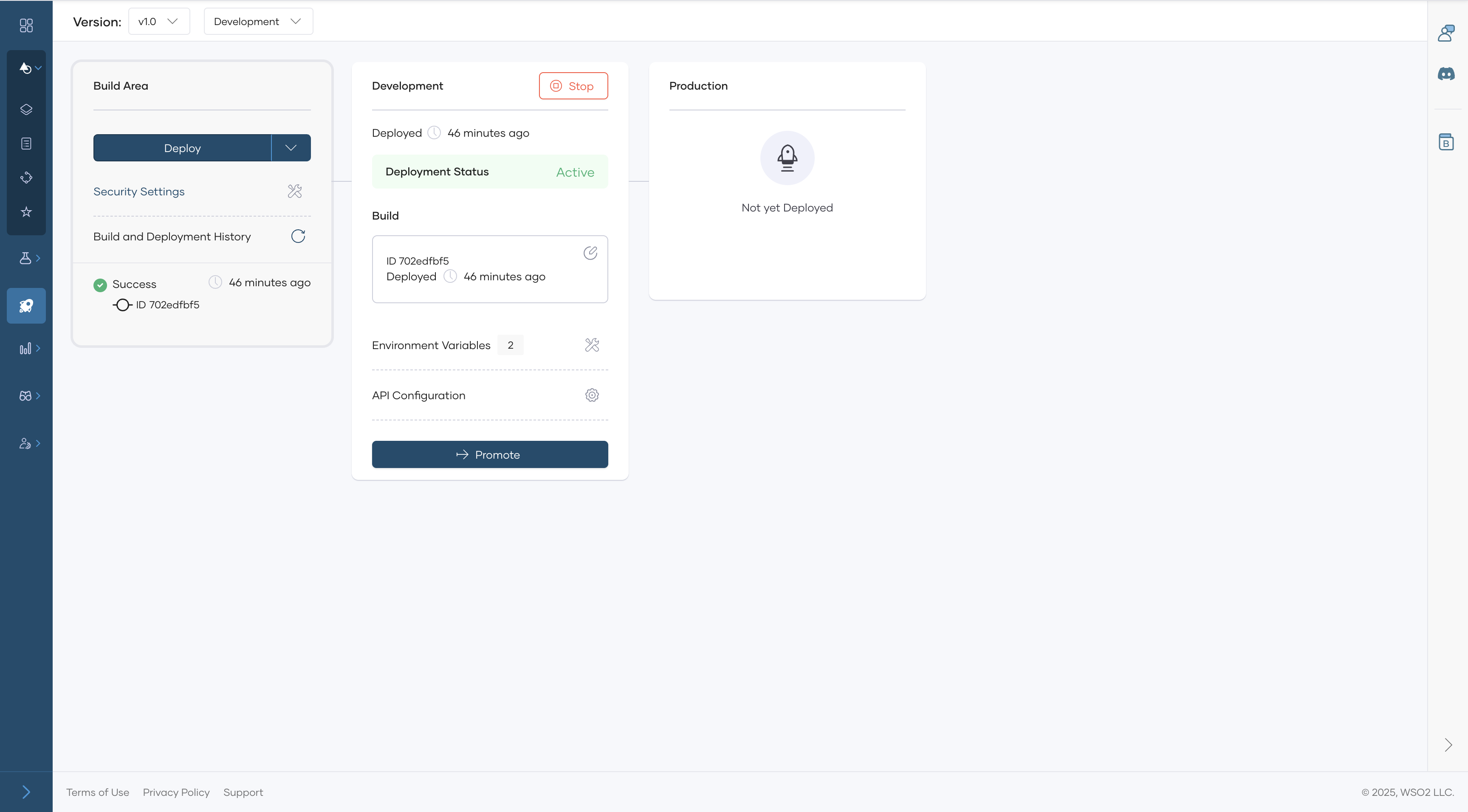
Task: Select the Architecture layers icon in sidebar
Action: coord(26,109)
